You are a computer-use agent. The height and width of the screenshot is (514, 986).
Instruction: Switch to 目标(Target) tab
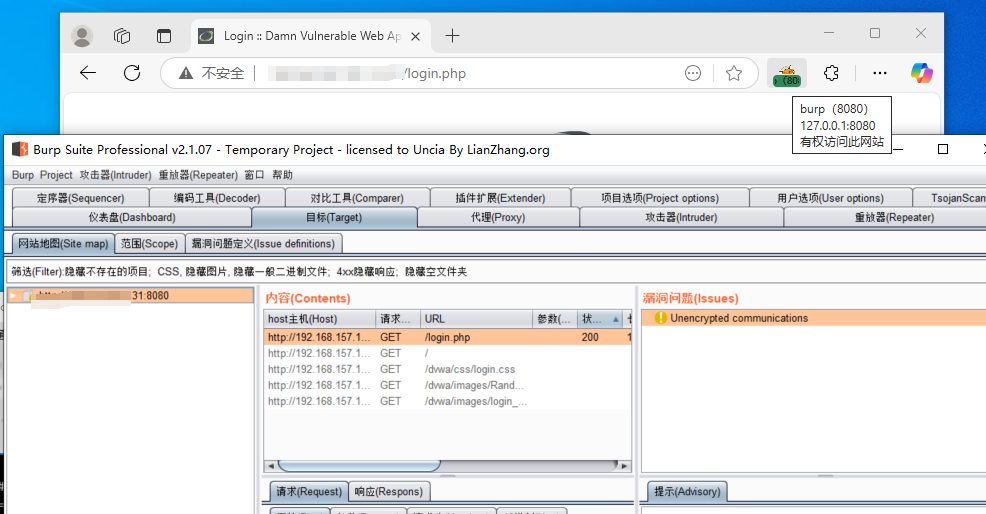(x=334, y=217)
